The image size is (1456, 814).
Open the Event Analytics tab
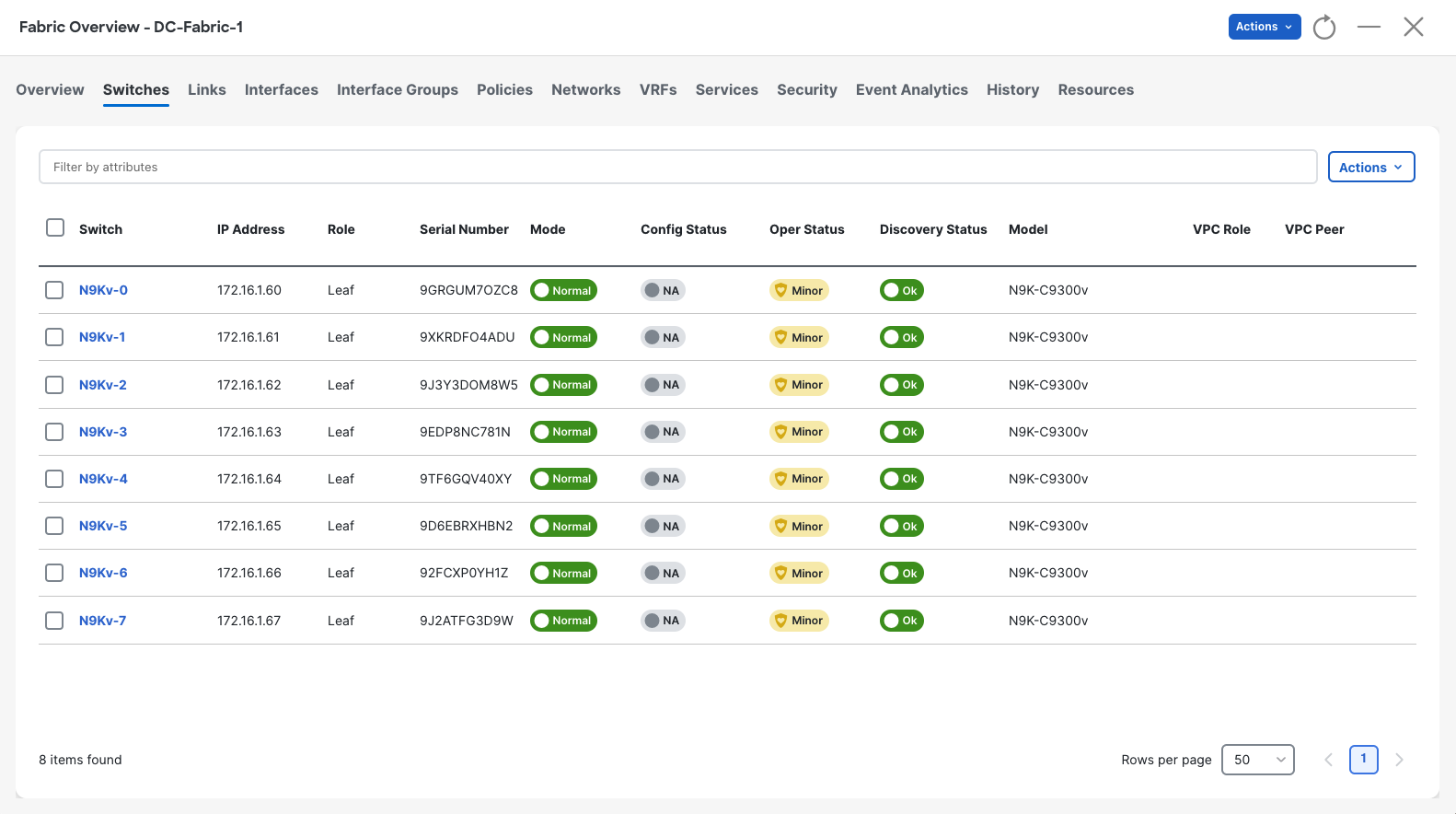[x=912, y=89]
